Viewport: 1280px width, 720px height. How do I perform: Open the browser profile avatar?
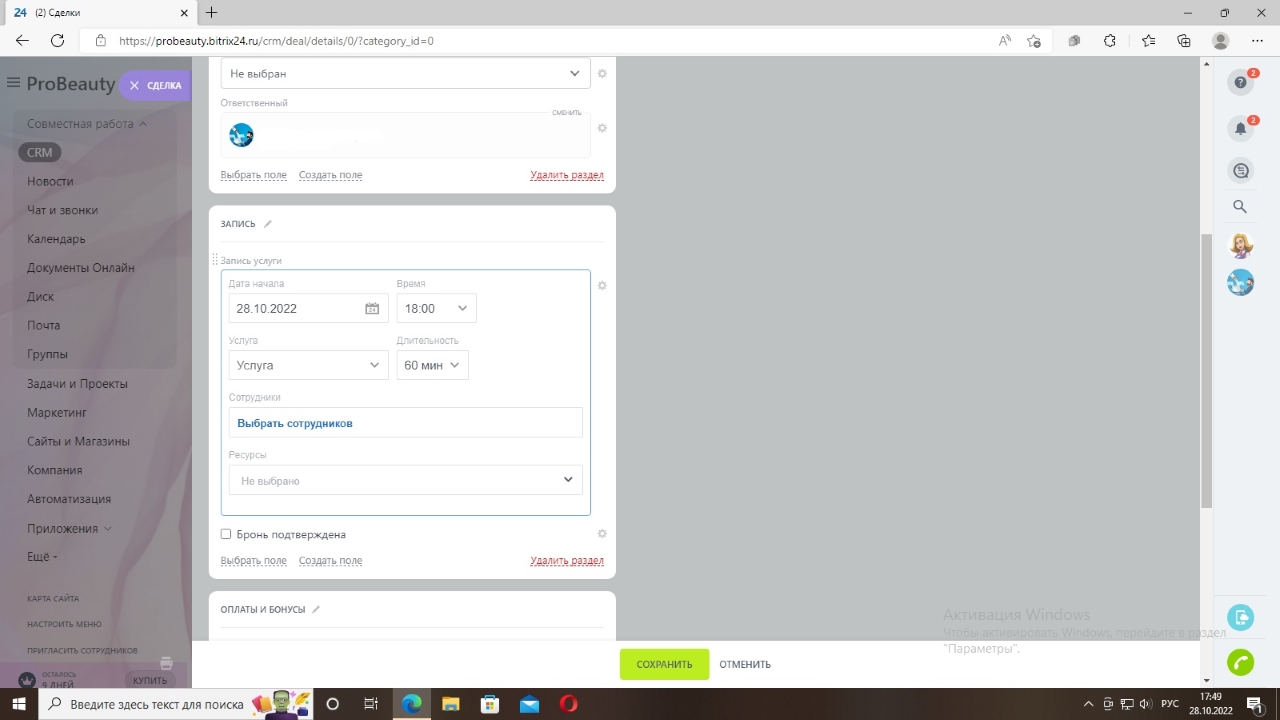click(x=1220, y=41)
